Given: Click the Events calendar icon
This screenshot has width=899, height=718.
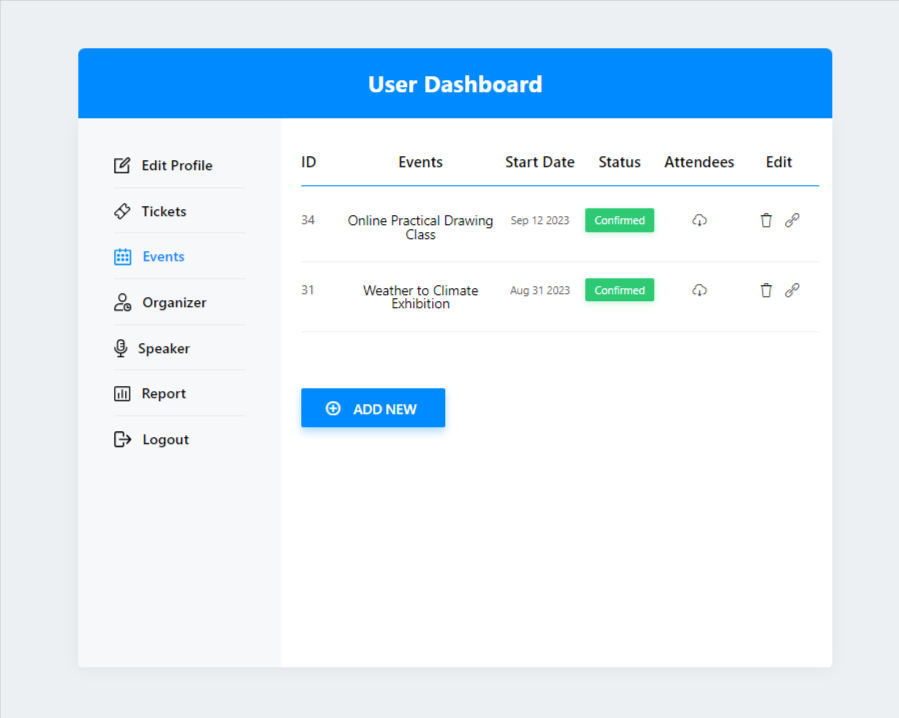Looking at the screenshot, I should pos(122,257).
